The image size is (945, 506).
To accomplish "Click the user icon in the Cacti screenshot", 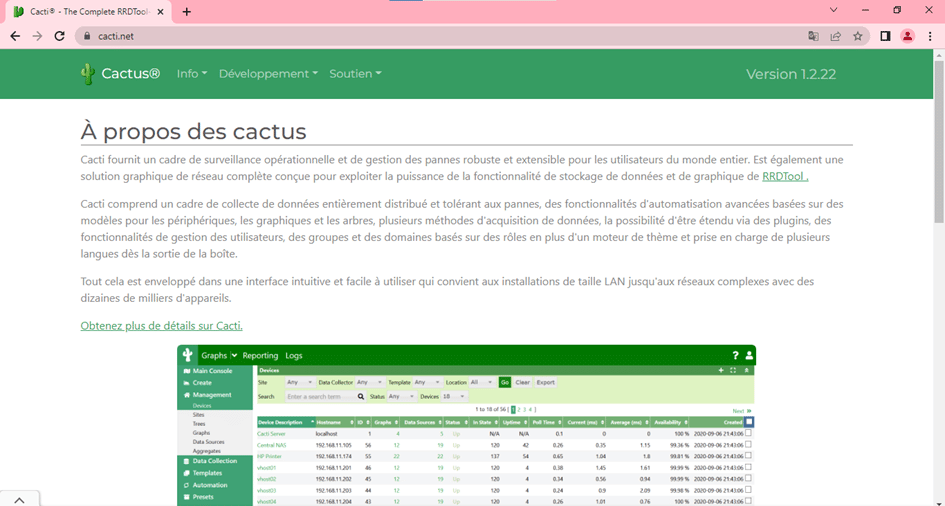I will coord(749,355).
